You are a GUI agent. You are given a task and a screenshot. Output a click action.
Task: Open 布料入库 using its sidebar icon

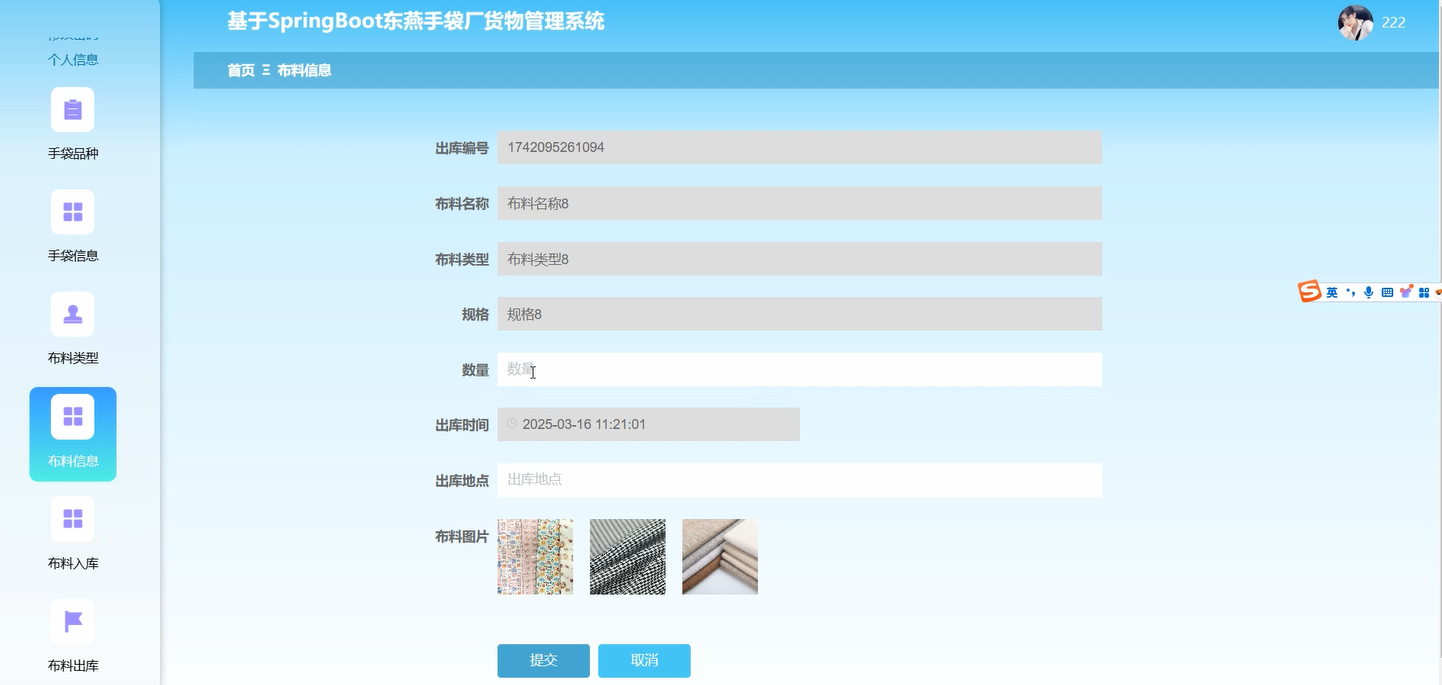pos(72,519)
